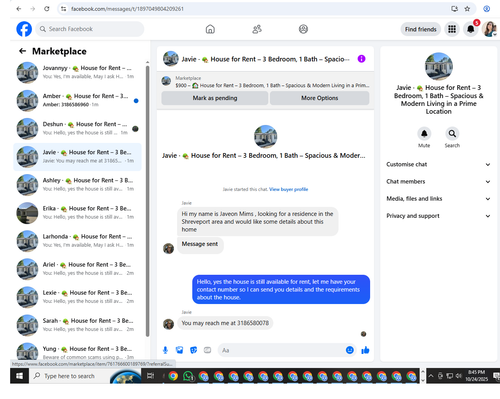500x399 pixels.
Task: Open the Chrome profile icon in the toolbar
Action: (486, 9)
